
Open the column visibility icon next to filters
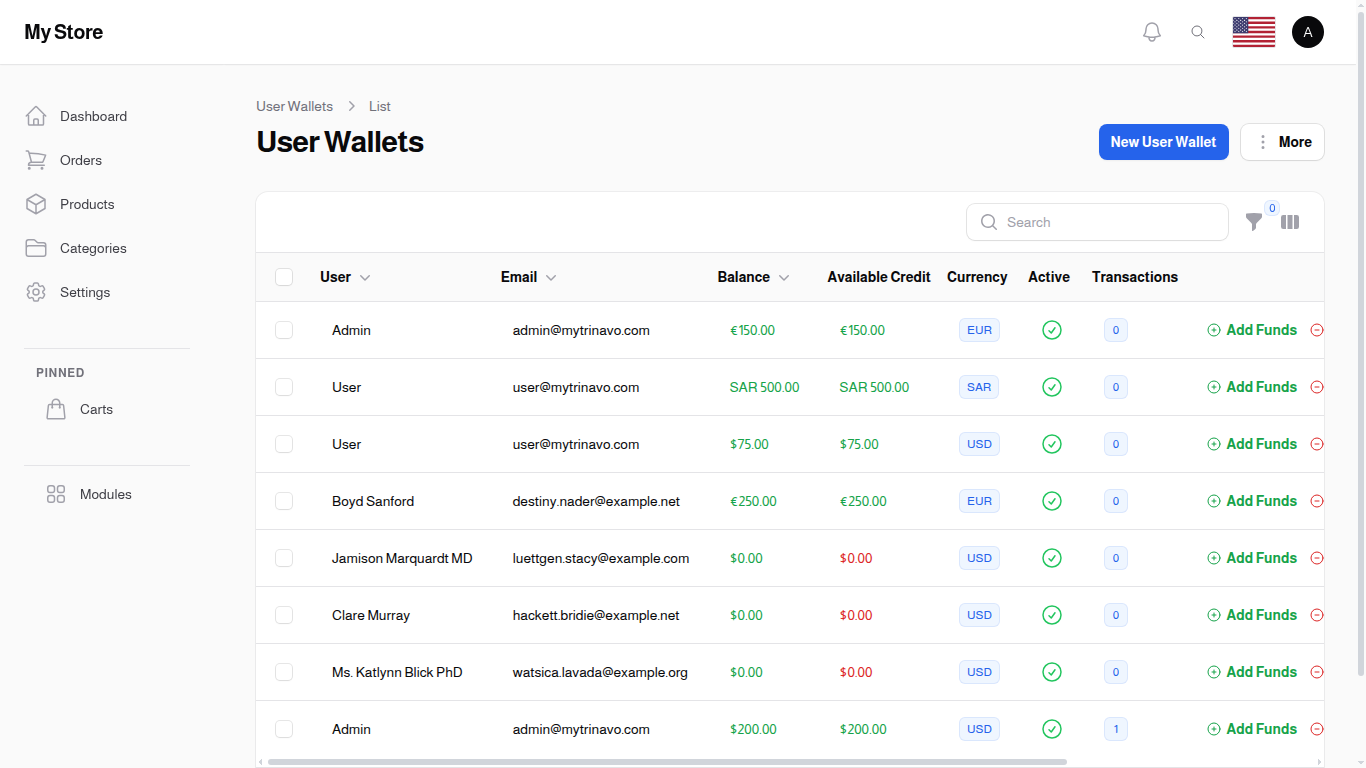[x=1290, y=222]
